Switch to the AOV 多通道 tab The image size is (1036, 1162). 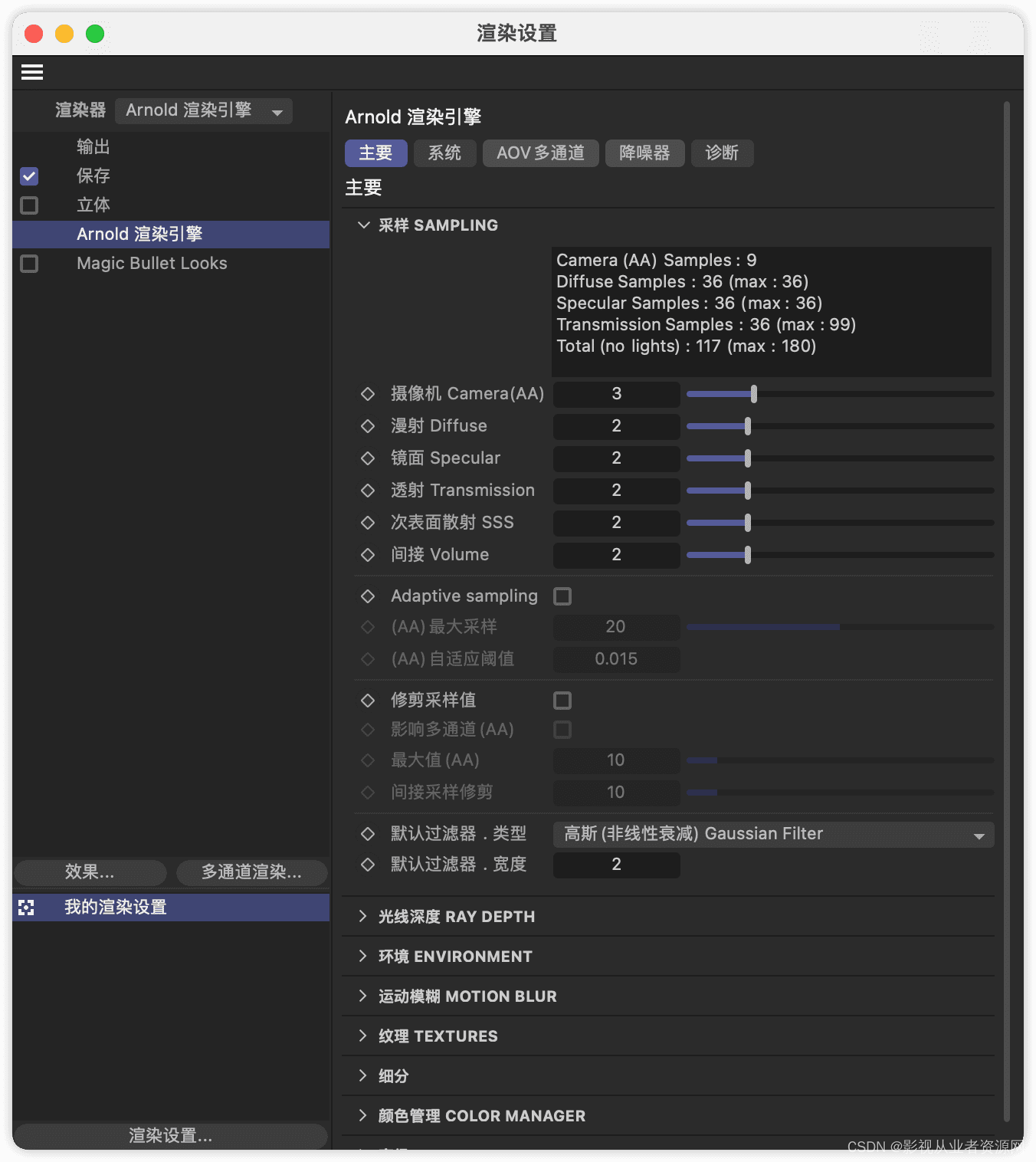(x=540, y=153)
